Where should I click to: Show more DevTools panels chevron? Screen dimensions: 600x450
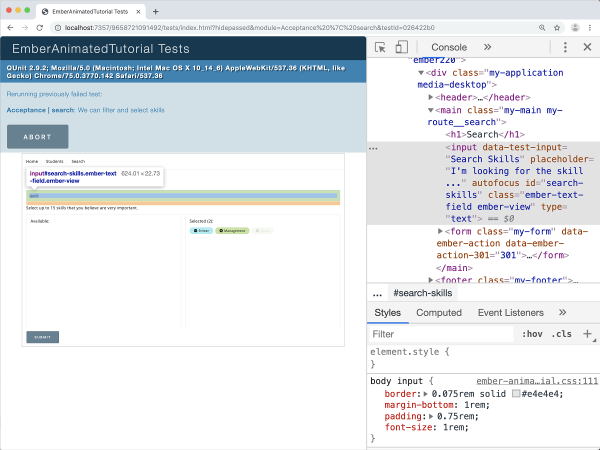487,47
